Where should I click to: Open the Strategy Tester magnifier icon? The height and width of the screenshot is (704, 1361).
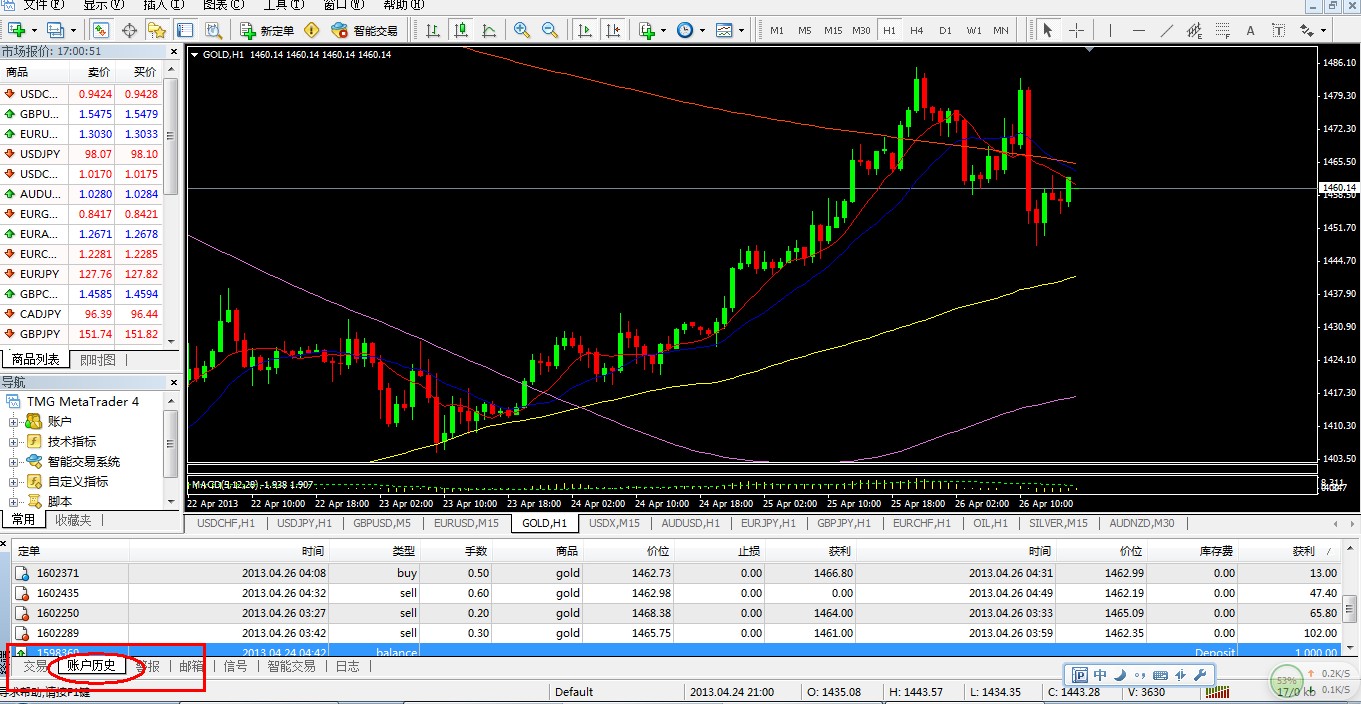pos(212,30)
